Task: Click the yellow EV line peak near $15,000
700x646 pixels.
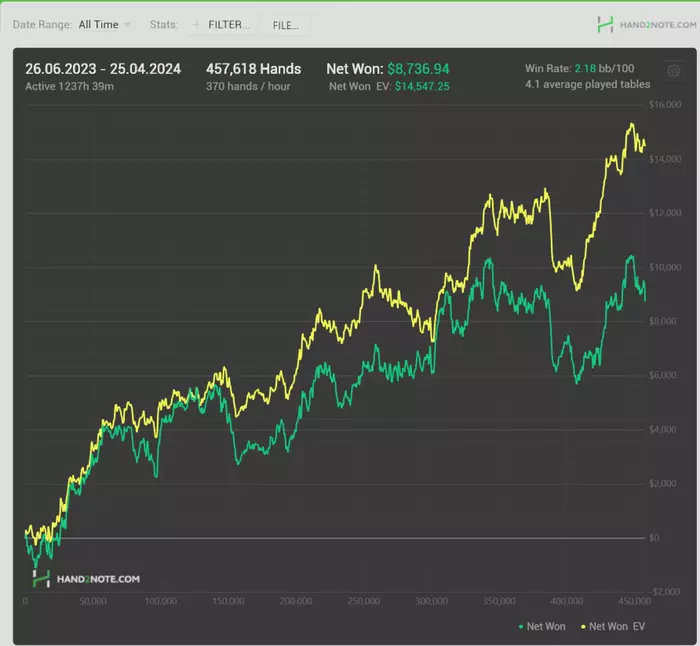Action: click(x=632, y=125)
